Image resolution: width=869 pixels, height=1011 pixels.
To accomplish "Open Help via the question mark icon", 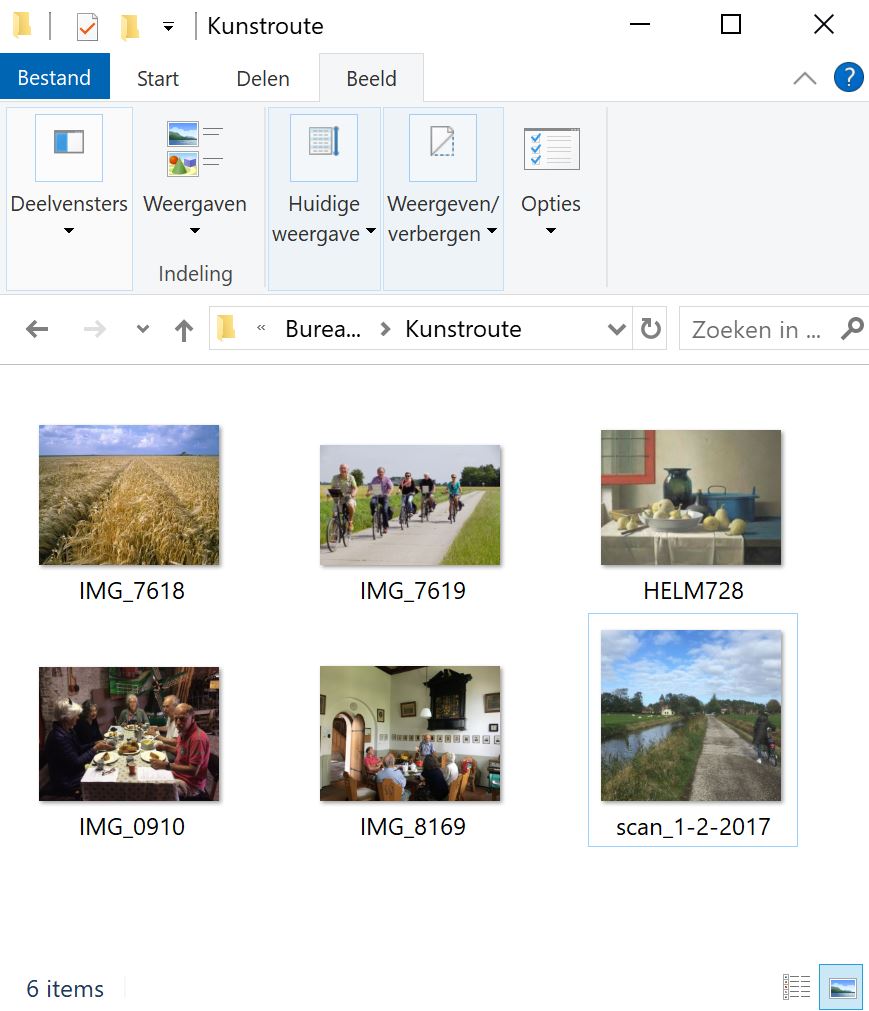I will point(848,77).
